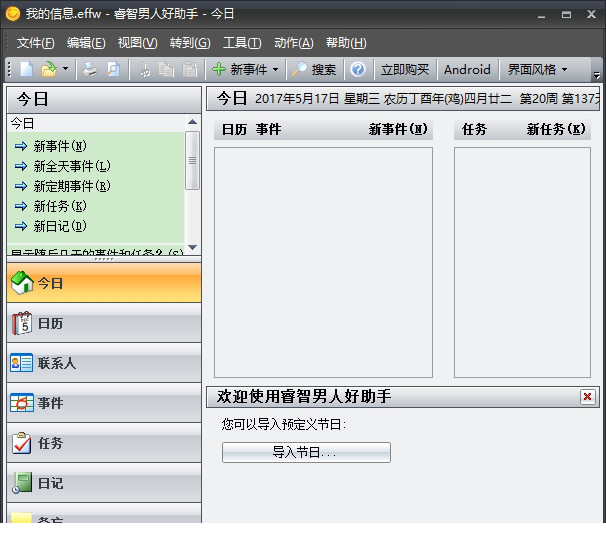
Task: Click the smiley app icon in title bar
Action: click(12, 14)
